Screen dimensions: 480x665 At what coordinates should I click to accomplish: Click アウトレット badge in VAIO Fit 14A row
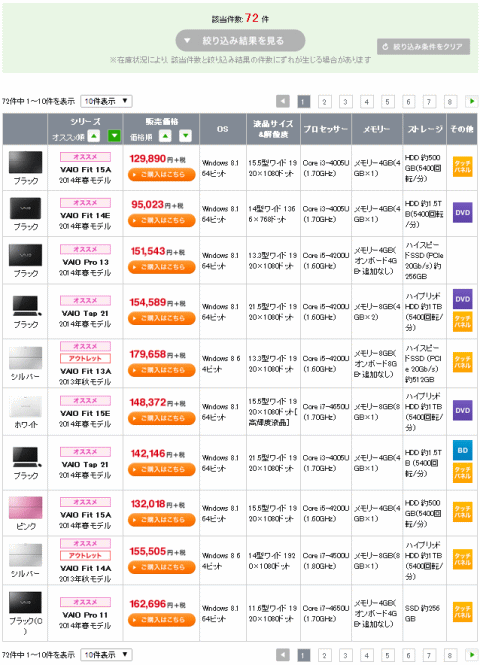pos(85,556)
